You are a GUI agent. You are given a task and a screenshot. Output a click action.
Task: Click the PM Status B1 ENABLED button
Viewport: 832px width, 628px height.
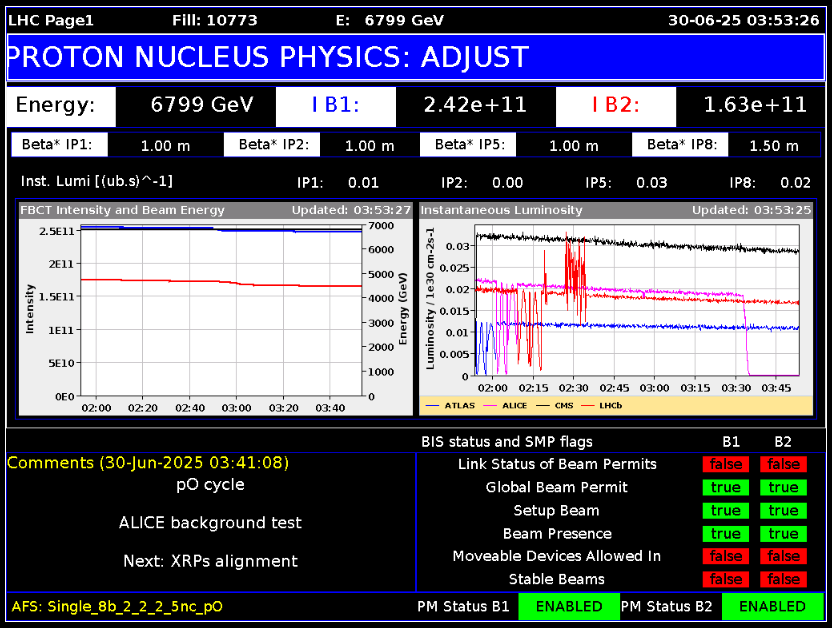coord(568,606)
